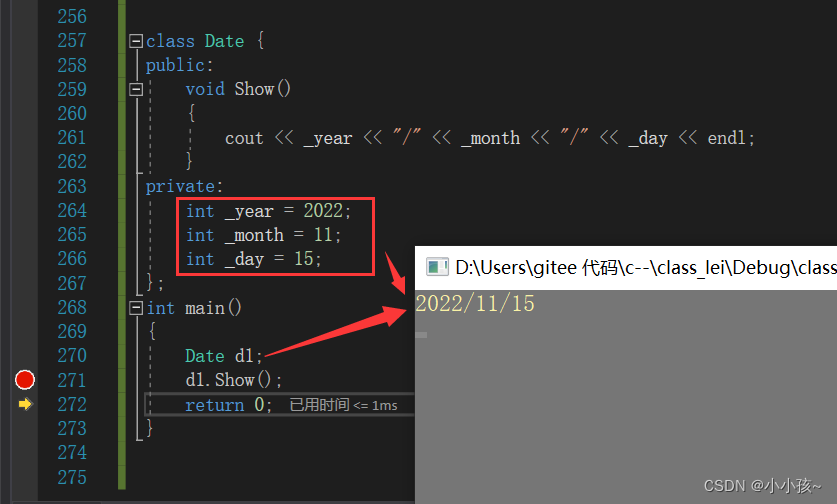Image resolution: width=837 pixels, height=504 pixels.
Task: Click line number 268
Action: pyautogui.click(x=72, y=307)
